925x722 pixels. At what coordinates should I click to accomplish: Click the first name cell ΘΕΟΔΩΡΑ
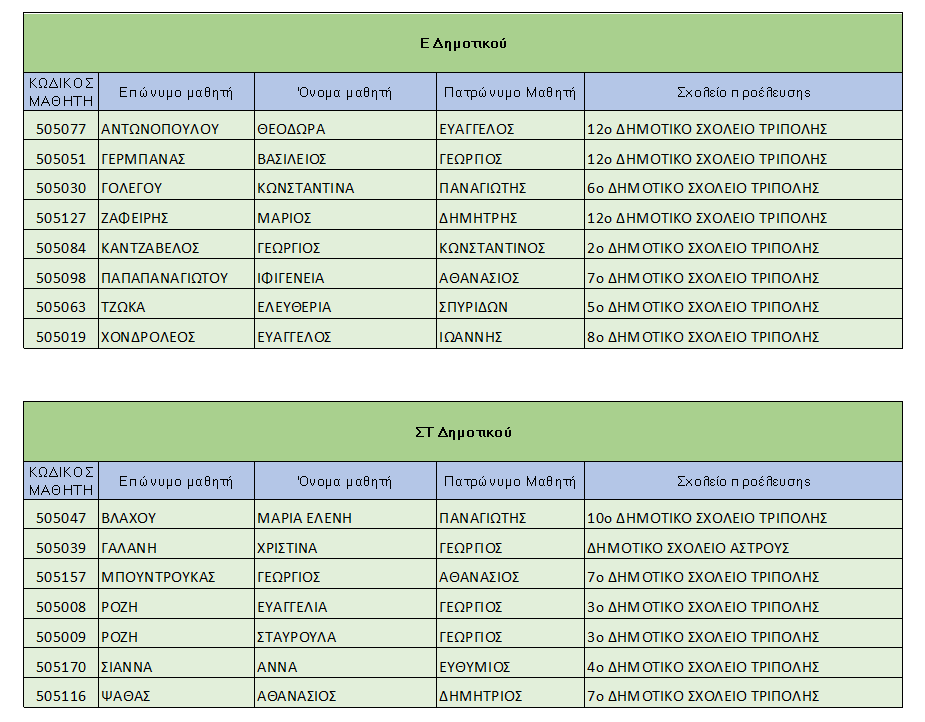291,129
